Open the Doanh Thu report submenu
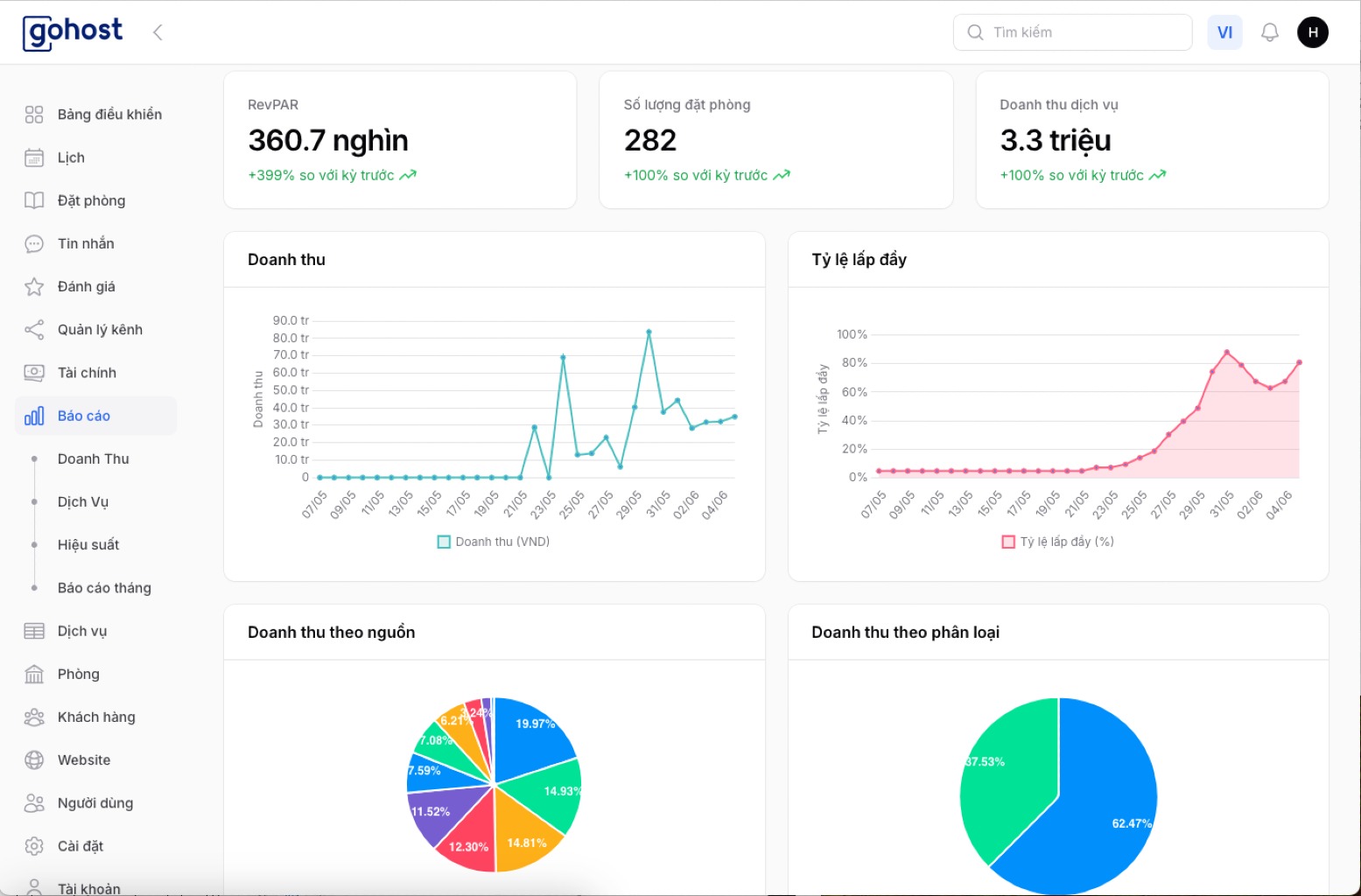The width and height of the screenshot is (1361, 896). (x=94, y=458)
